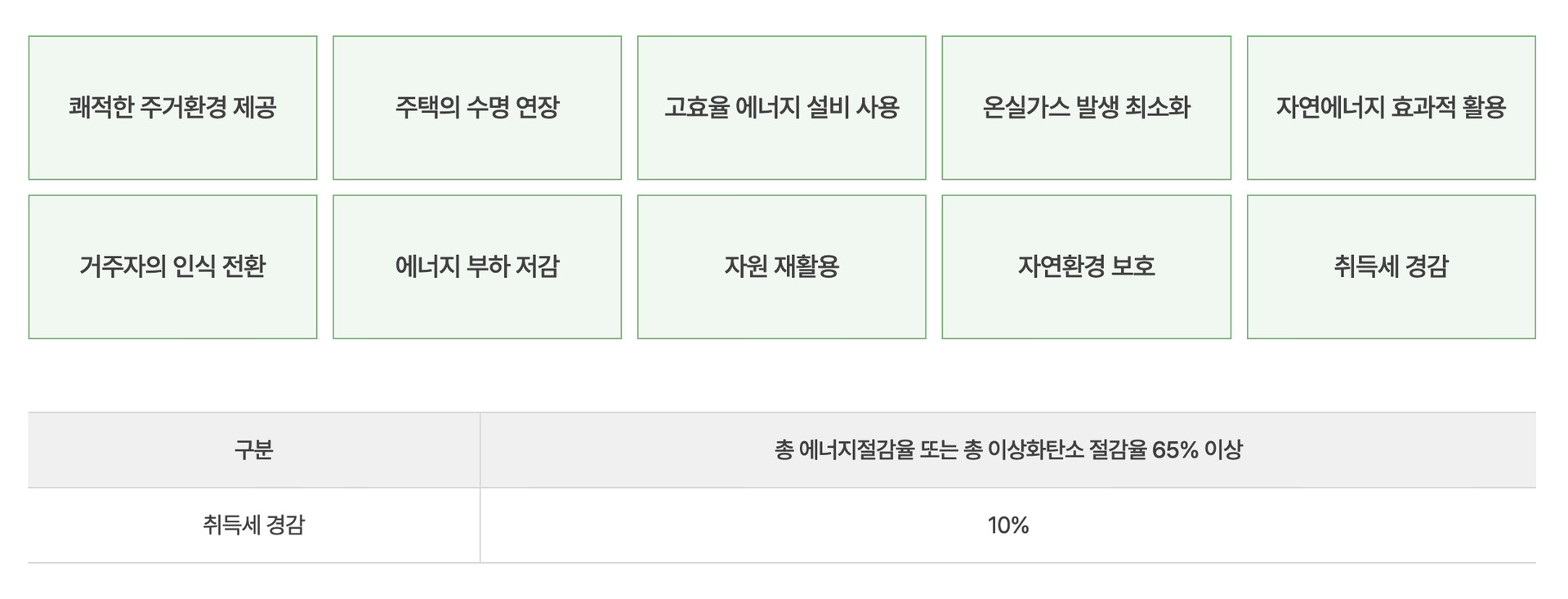Screen dimensions: 1568x599
Task: Select the 자원 재활용 box
Action: (x=781, y=266)
